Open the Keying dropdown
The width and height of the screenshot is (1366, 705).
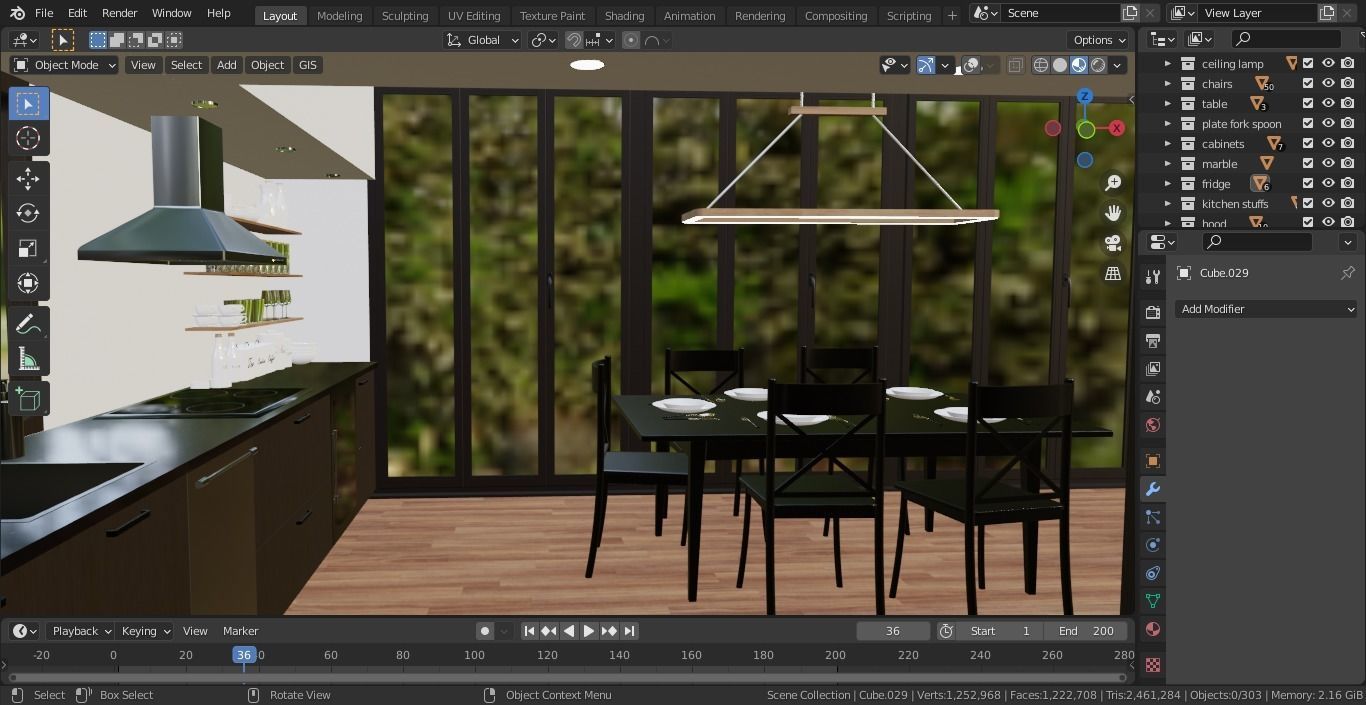tap(145, 631)
